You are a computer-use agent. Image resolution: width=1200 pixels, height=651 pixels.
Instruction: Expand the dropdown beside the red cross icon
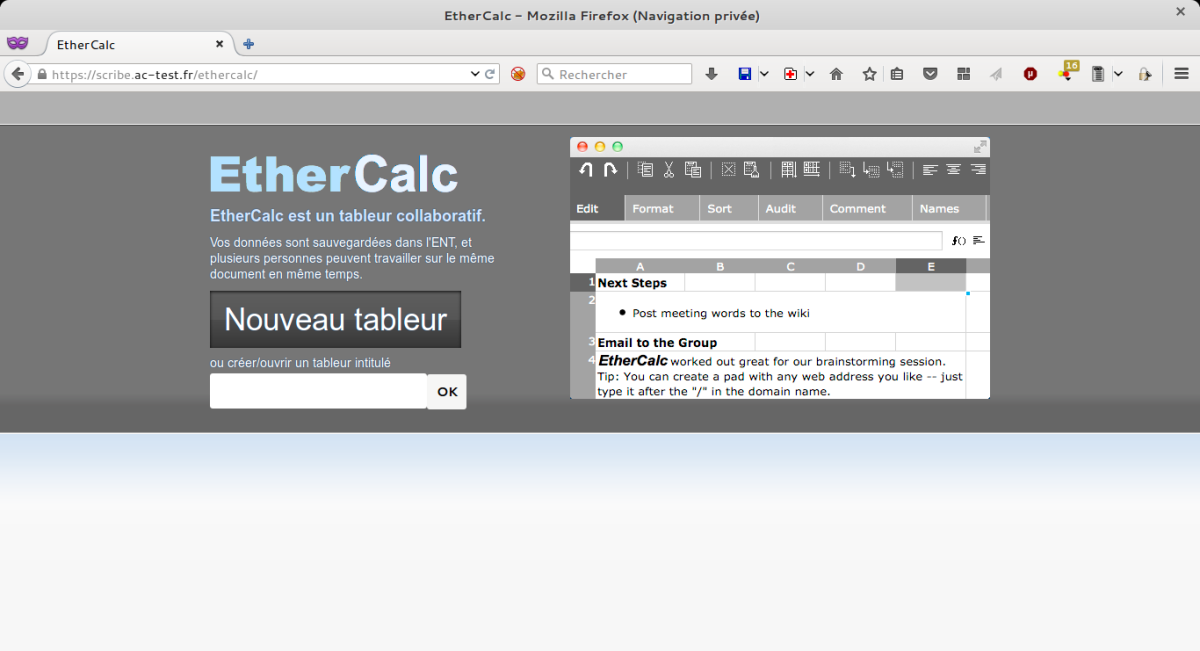809,74
